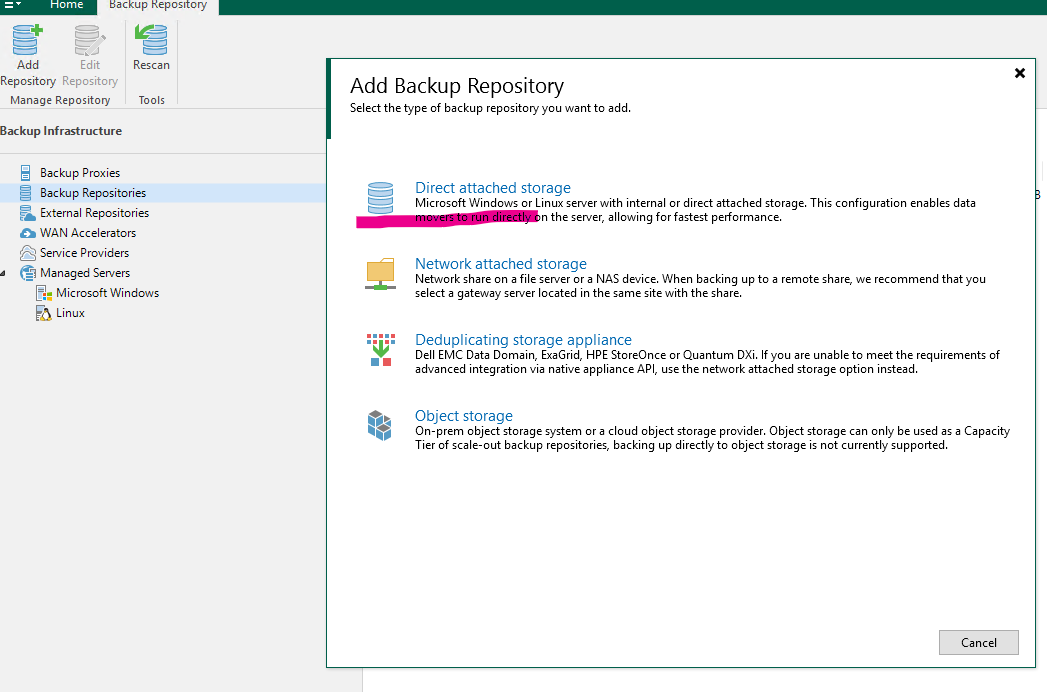The height and width of the screenshot is (692, 1047).
Task: Open the main application menu dropdown
Action: click(x=13, y=6)
